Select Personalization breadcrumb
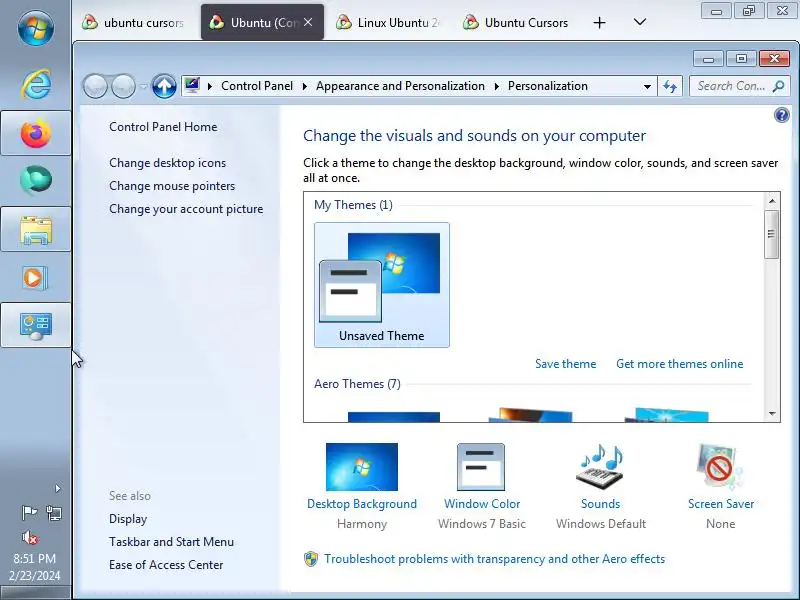Viewport: 800px width, 600px height. (x=547, y=86)
